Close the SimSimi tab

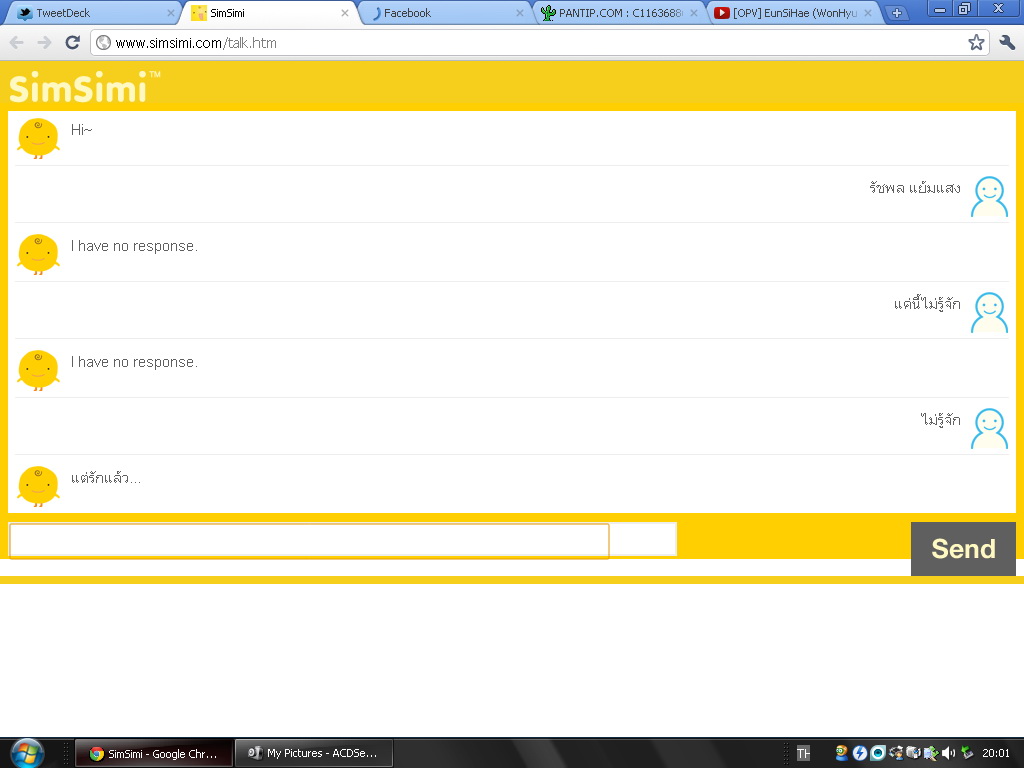[345, 13]
